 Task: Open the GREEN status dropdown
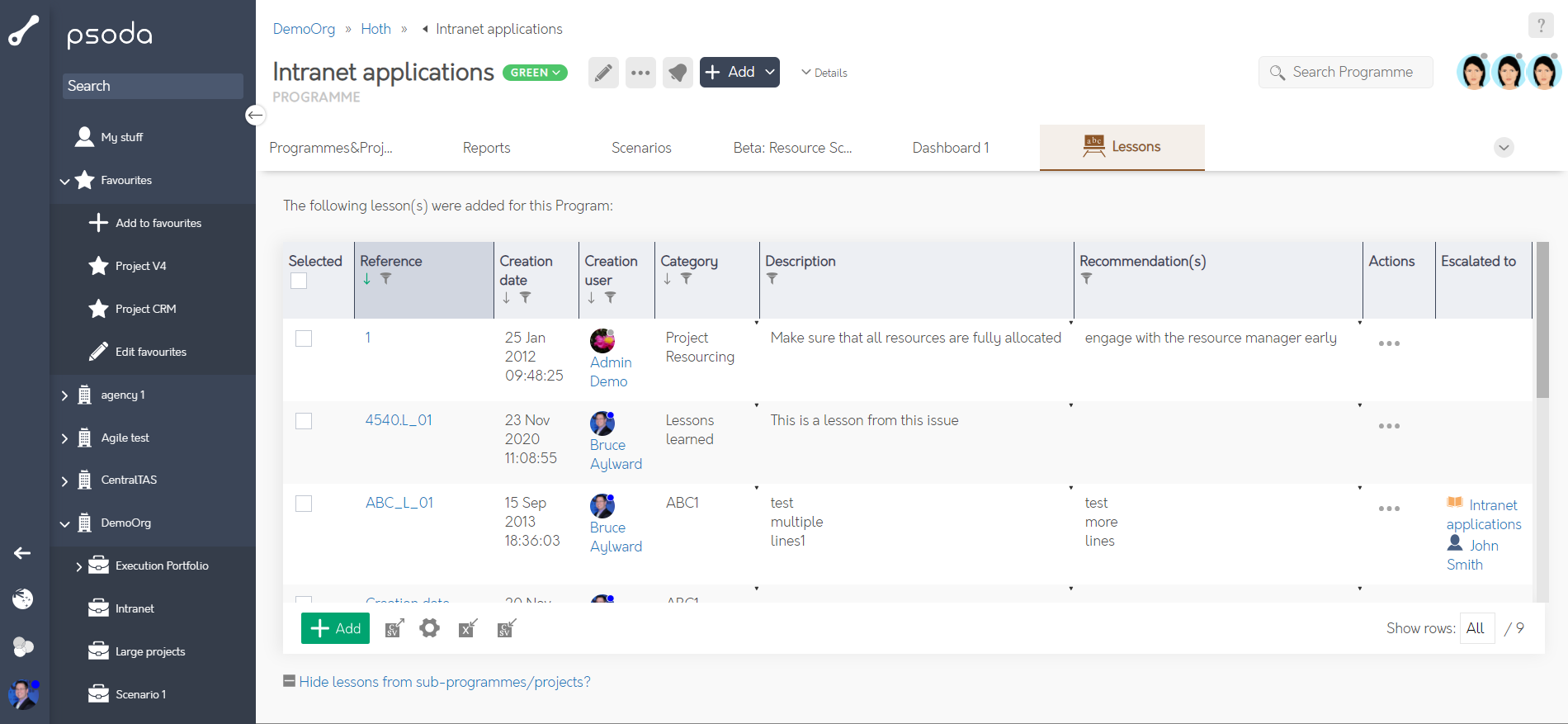[535, 73]
